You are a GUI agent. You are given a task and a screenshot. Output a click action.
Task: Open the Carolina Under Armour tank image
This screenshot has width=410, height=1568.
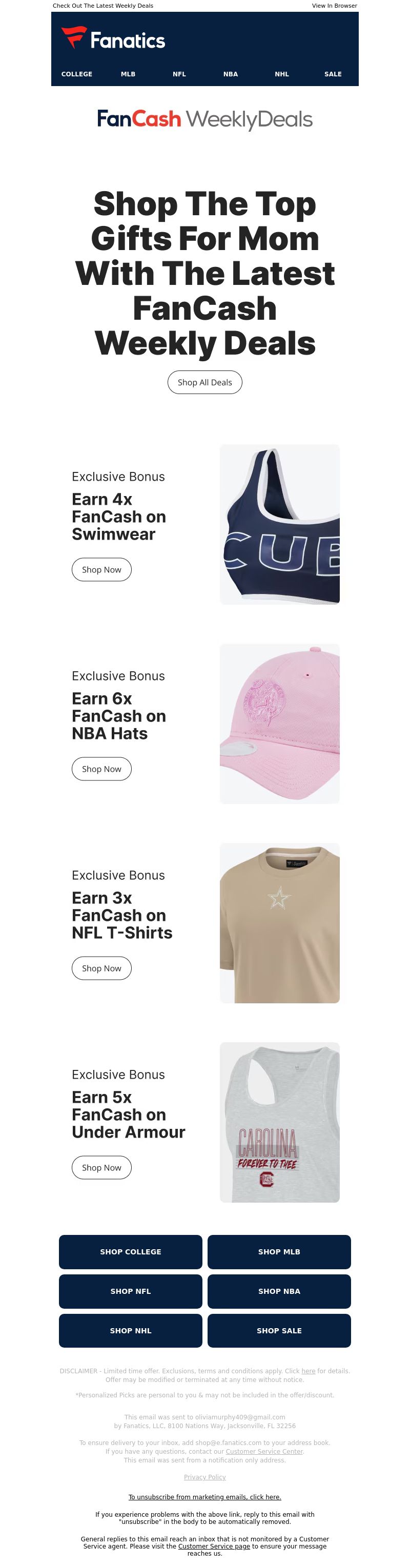pos(280,1122)
